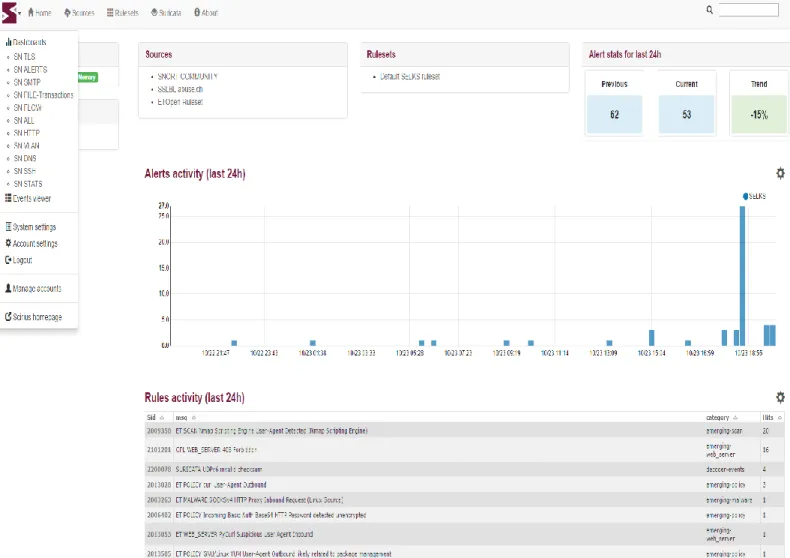Screen dimensions: 790x558
Task: Open Manage accounts entry
Action: tap(33, 289)
